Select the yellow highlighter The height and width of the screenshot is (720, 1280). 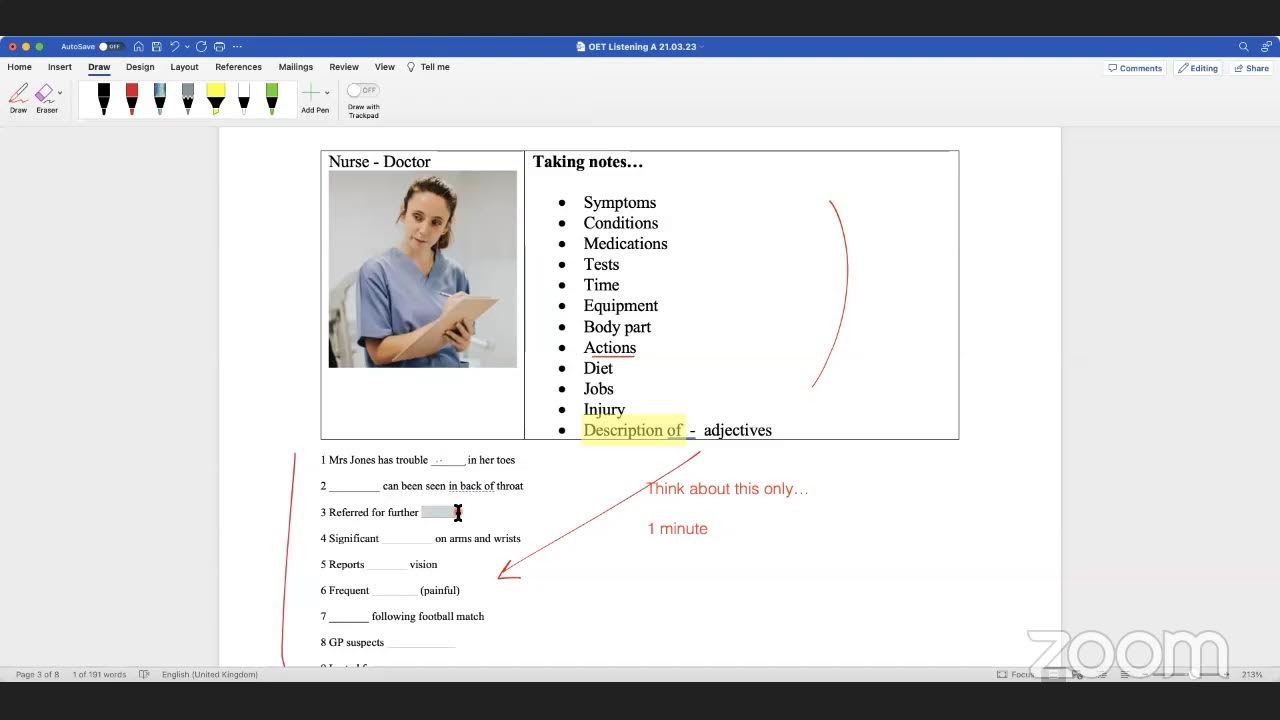[x=216, y=98]
